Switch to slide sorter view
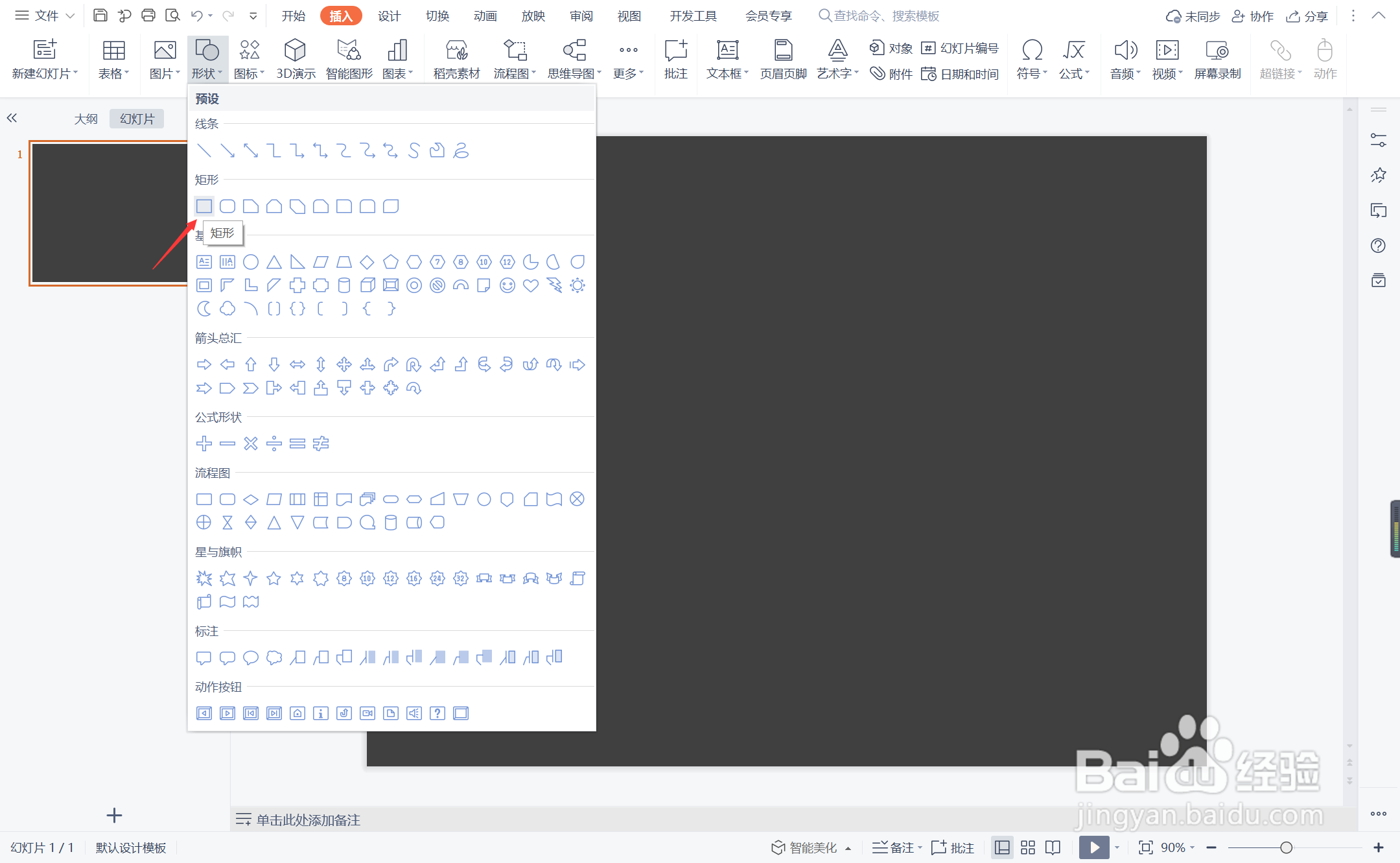 (1028, 847)
